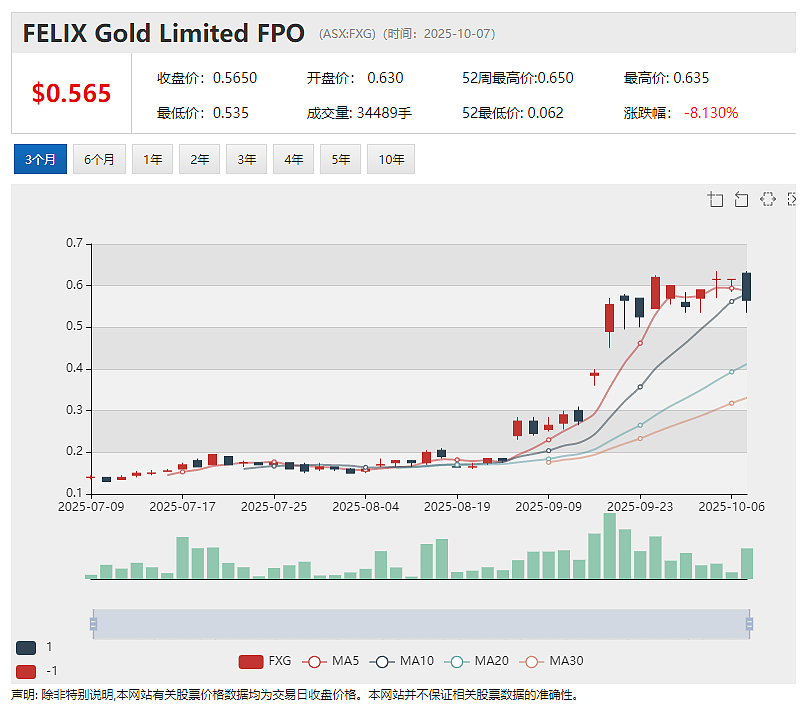Click the 2025-07-25 x-axis label
Screen dimensions: 807x721
[274, 507]
